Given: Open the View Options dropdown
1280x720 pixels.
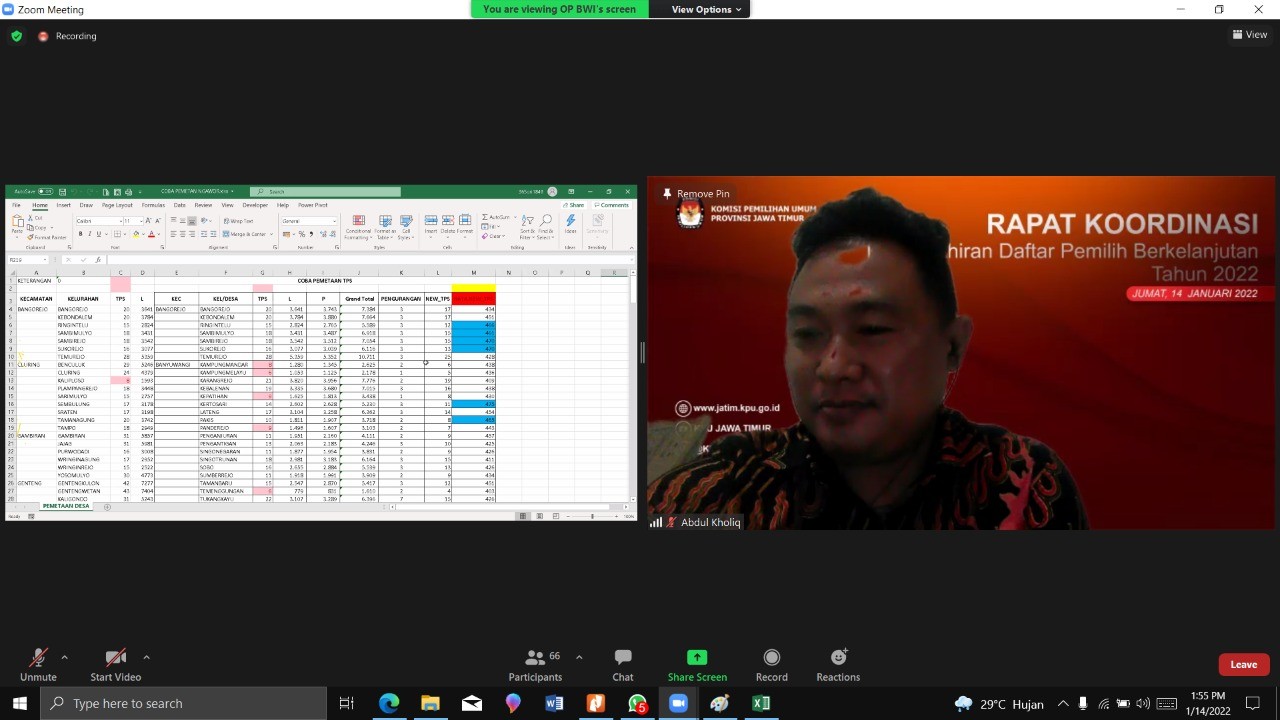Looking at the screenshot, I should point(706,9).
